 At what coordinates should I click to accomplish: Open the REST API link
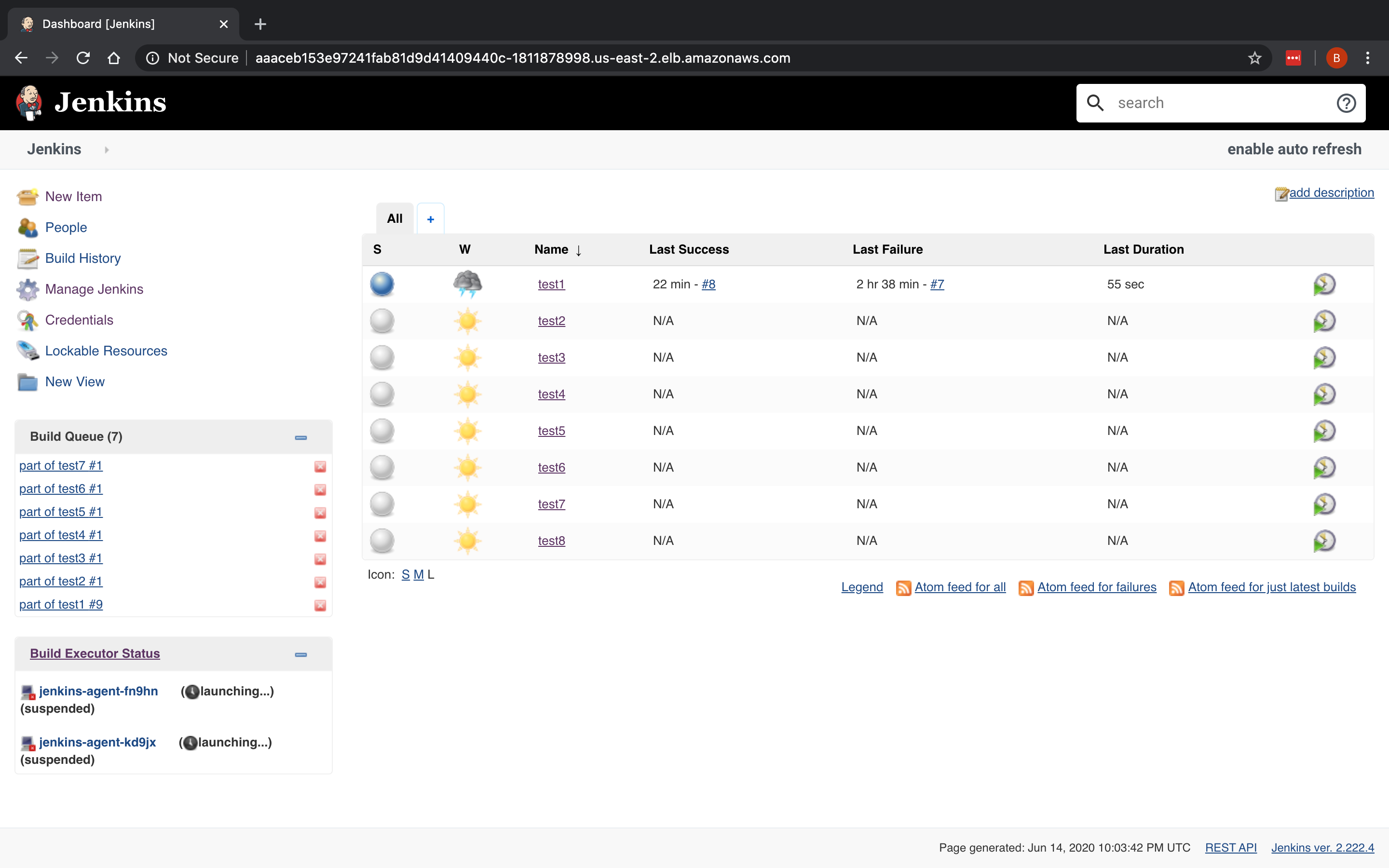[x=1231, y=848]
